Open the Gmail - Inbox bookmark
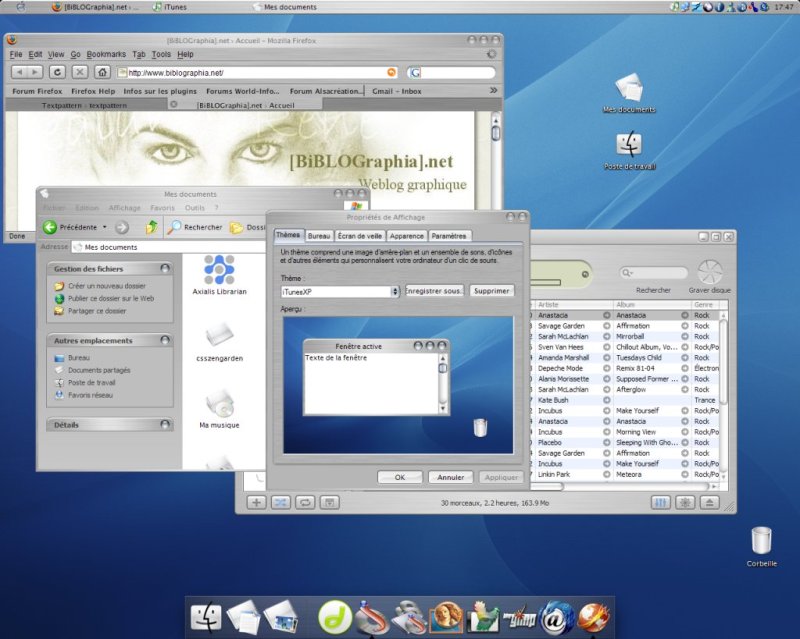The image size is (800, 639). 396,91
